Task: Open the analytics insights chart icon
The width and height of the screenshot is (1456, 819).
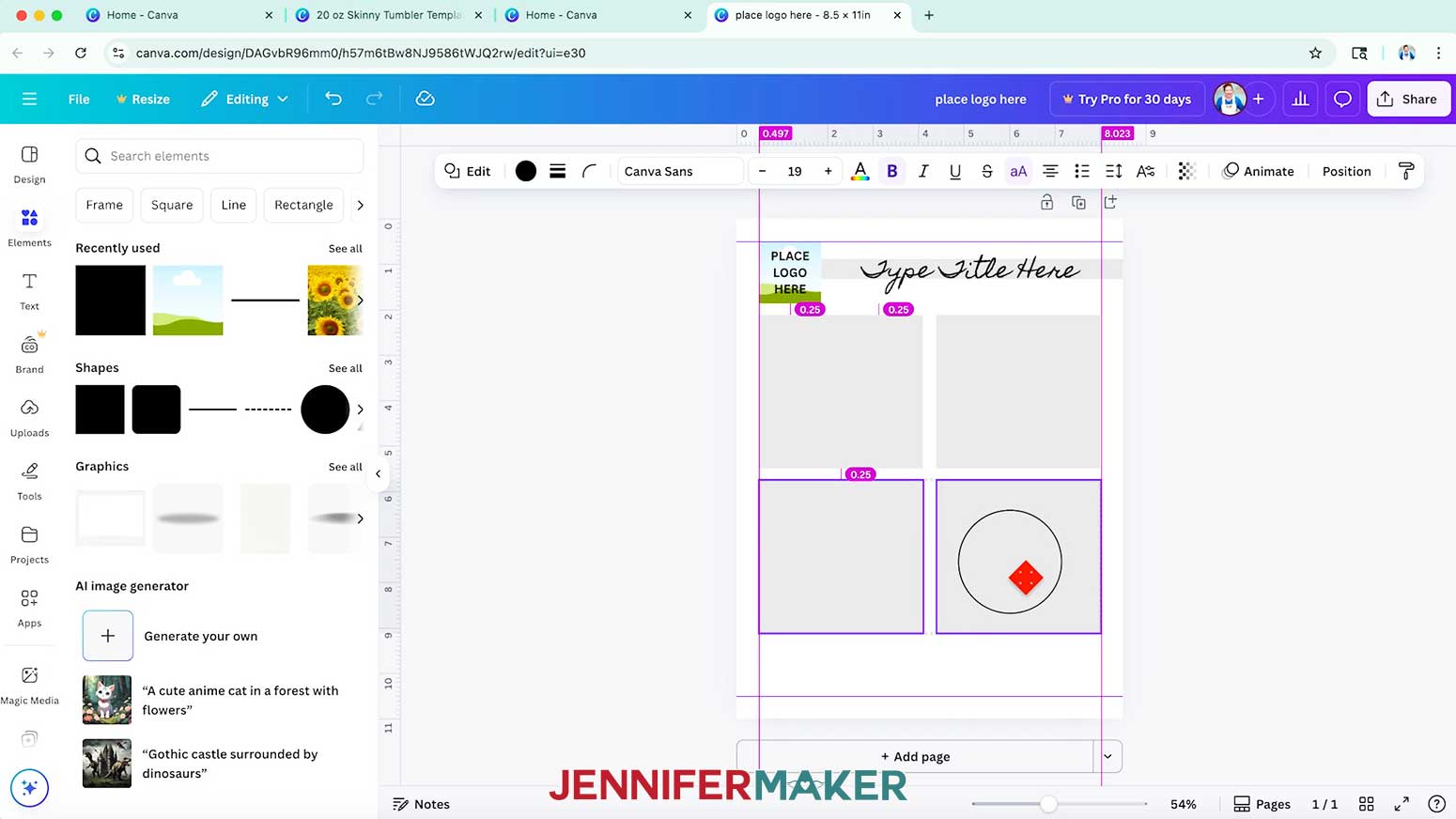Action: [x=1300, y=99]
